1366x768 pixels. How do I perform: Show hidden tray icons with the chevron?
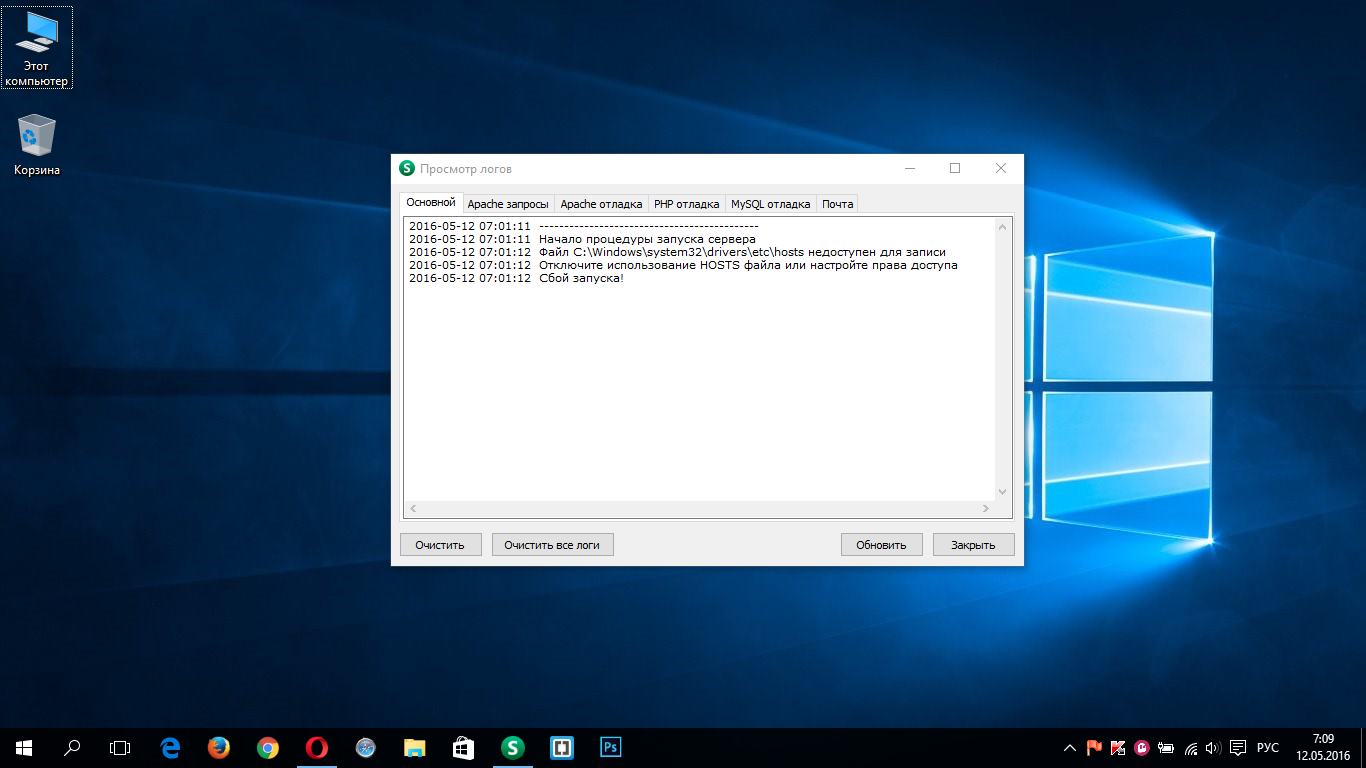click(1070, 747)
